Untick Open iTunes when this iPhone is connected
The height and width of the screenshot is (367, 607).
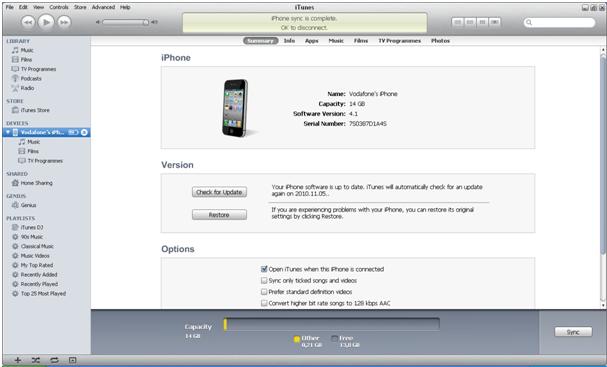coord(264,269)
